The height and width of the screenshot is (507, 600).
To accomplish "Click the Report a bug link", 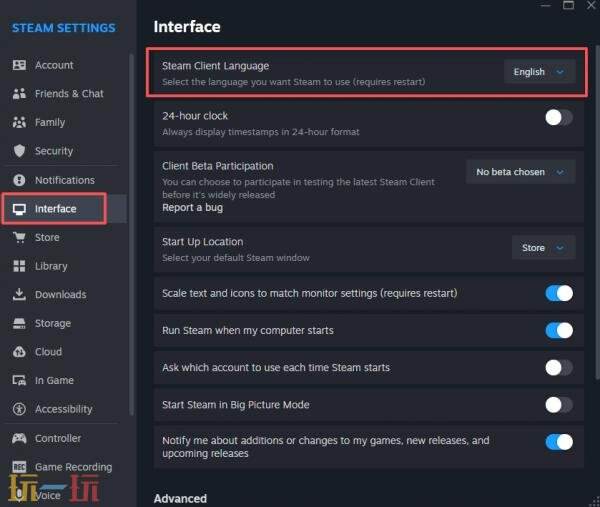I will [192, 208].
